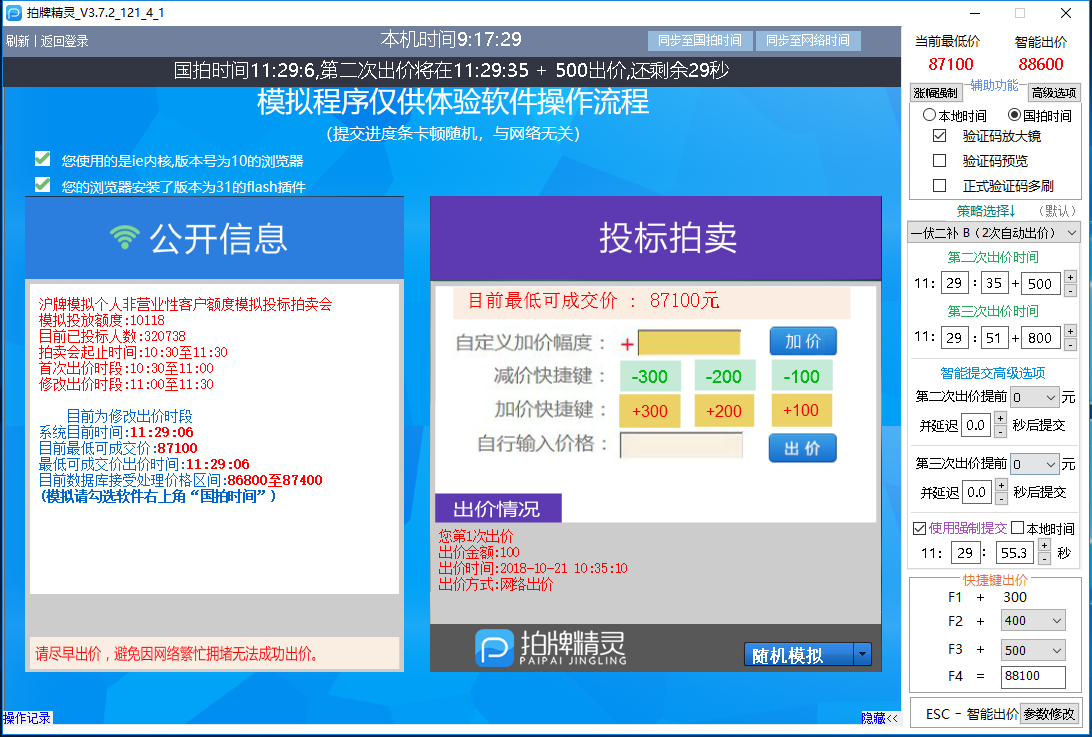Click 策略选择 expander label
The image size is (1092, 737).
pyautogui.click(x=985, y=210)
